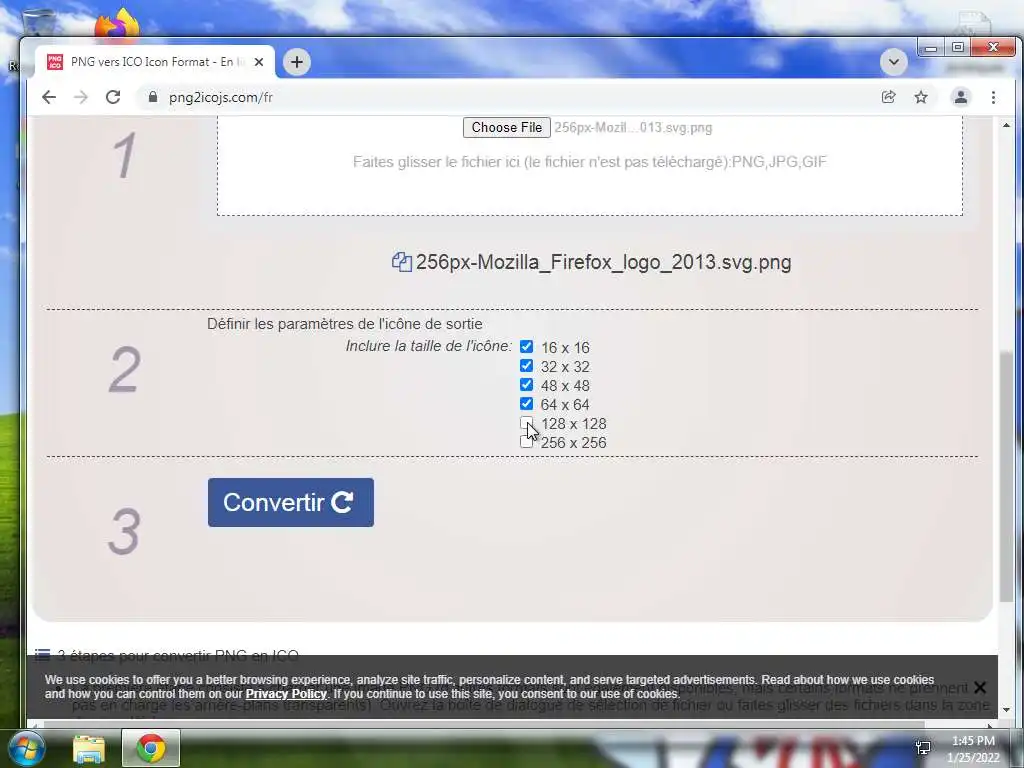Click the Convertir button

pos(291,502)
